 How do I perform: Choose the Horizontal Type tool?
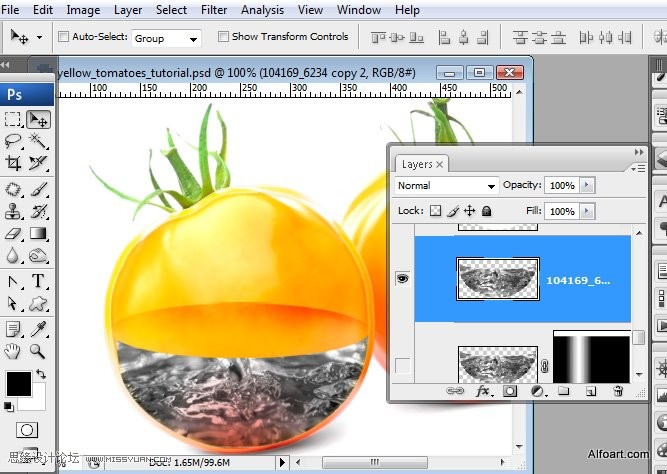click(x=38, y=281)
